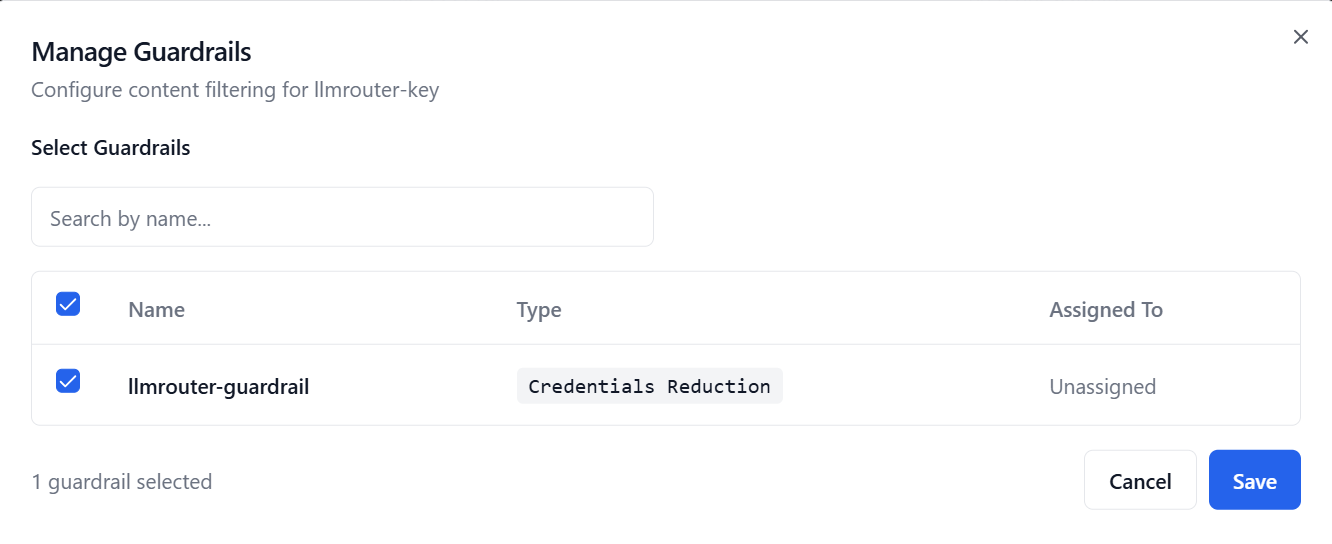
Task: Click the word selected in footer status
Action: pyautogui.click(x=174, y=482)
